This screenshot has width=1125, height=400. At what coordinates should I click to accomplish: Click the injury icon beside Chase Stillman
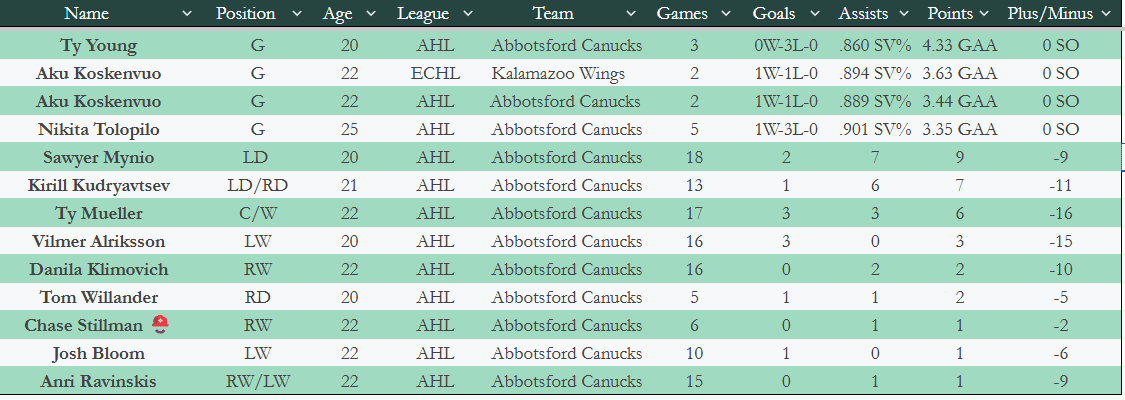pyautogui.click(x=160, y=325)
